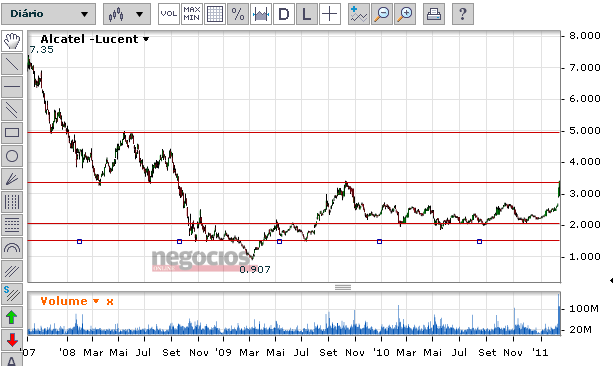
Task: Open the Diário period dropdown
Action: tap(48, 14)
